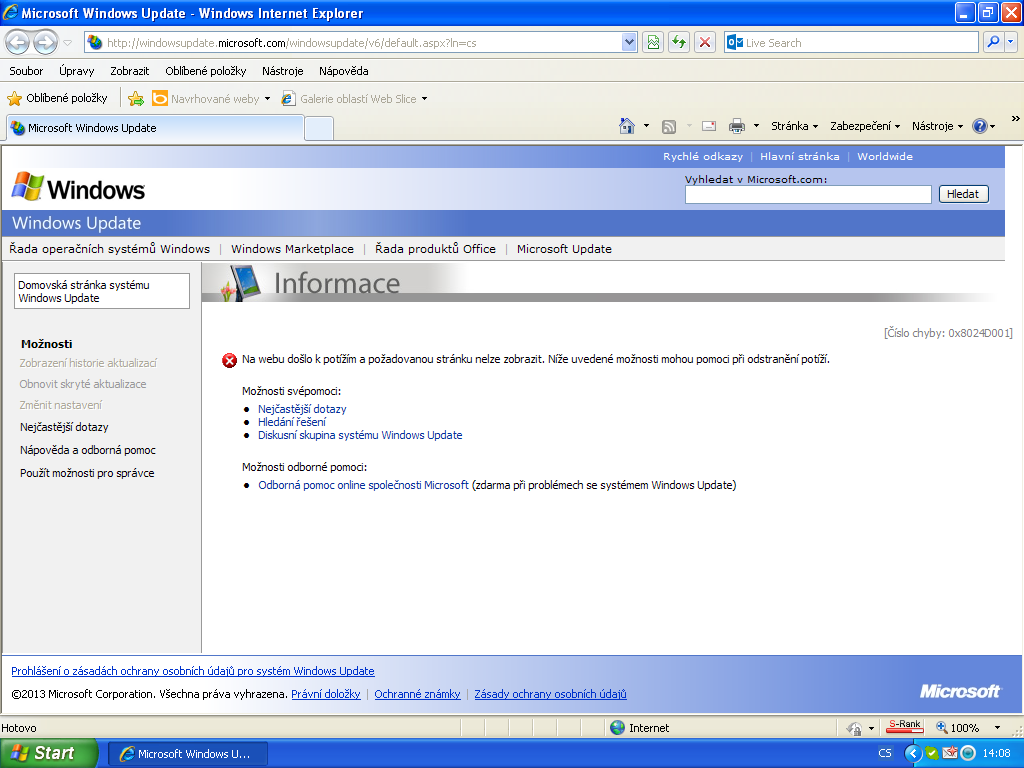Screen dimensions: 1024x768
Task: Open the Microsoft Update navigation link
Action: [564, 249]
